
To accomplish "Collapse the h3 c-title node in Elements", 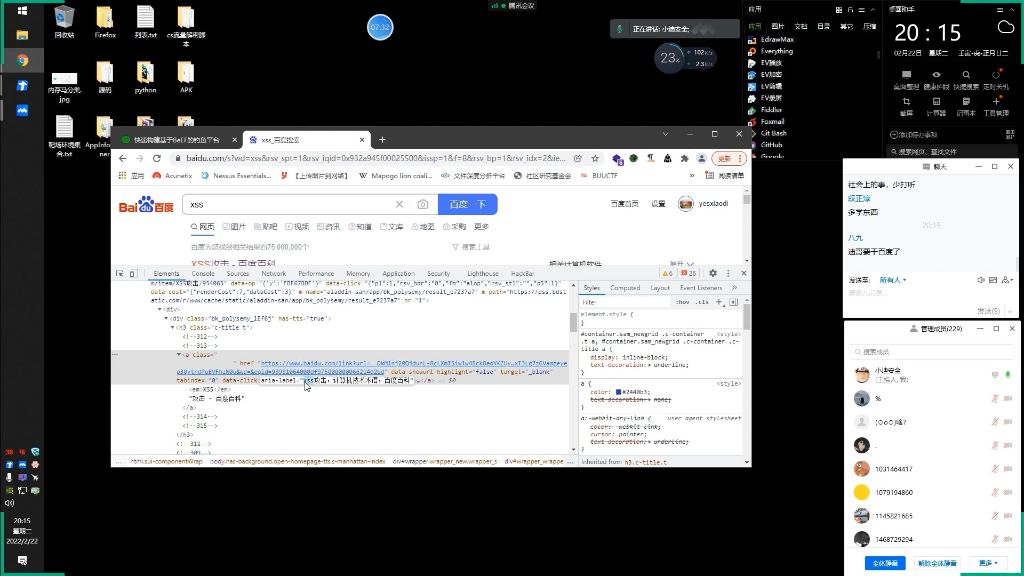I will click(x=173, y=327).
